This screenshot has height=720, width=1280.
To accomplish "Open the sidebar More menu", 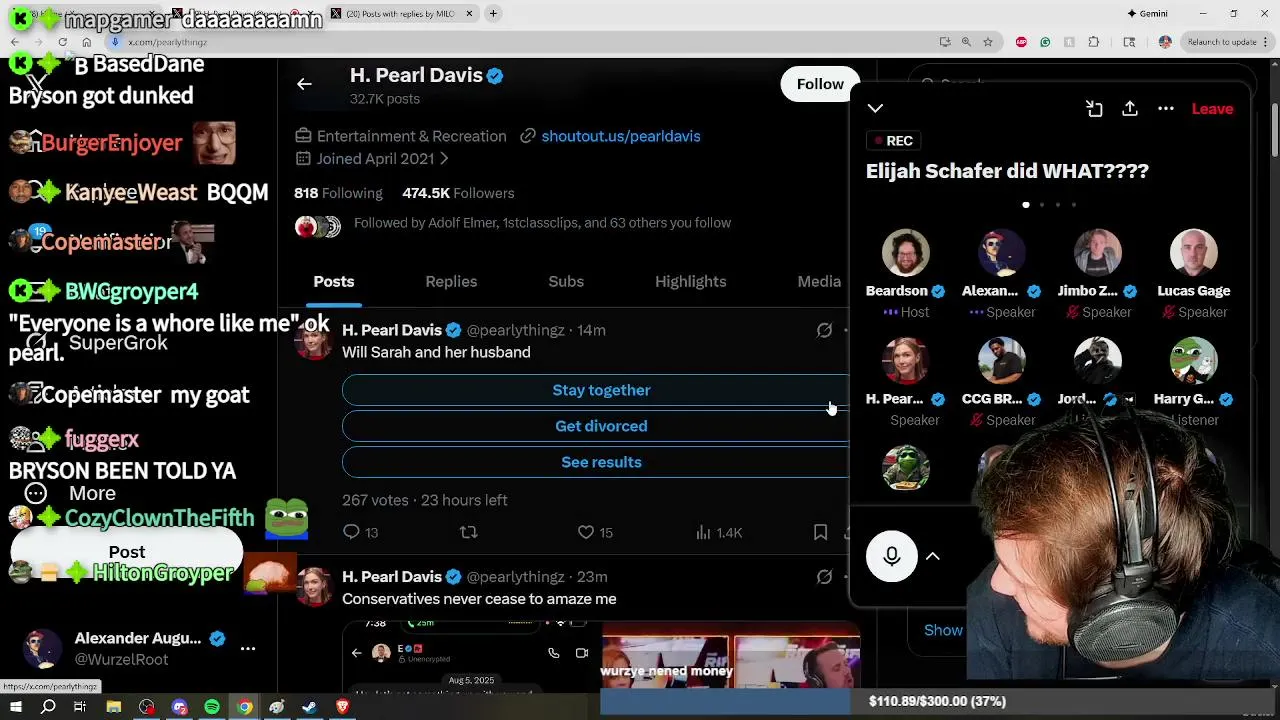I will pos(72,493).
